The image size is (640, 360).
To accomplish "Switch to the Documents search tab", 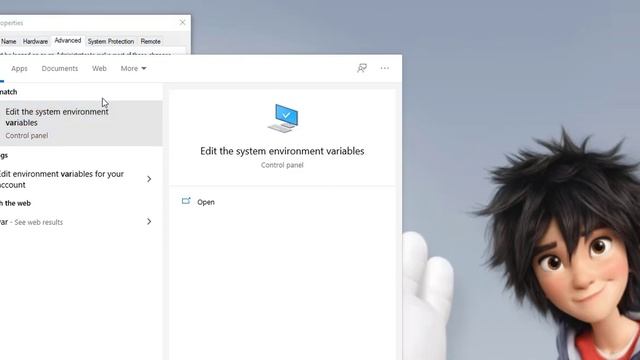I will pos(60,69).
